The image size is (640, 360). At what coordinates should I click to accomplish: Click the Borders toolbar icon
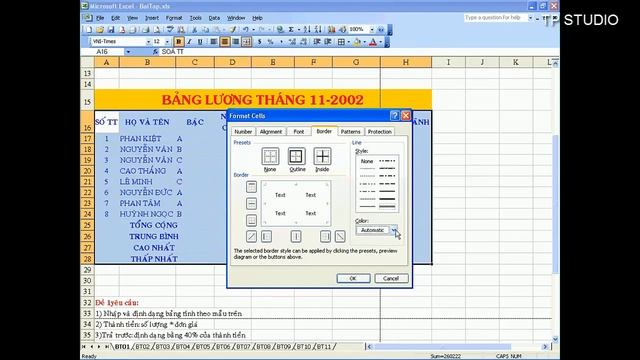341,42
